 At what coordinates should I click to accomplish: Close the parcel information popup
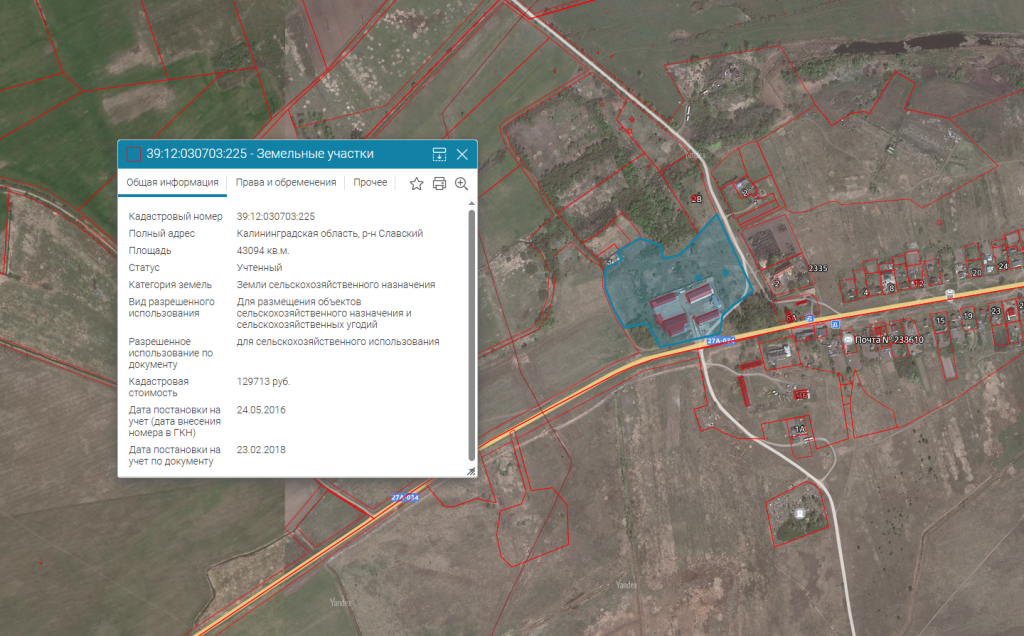point(462,154)
